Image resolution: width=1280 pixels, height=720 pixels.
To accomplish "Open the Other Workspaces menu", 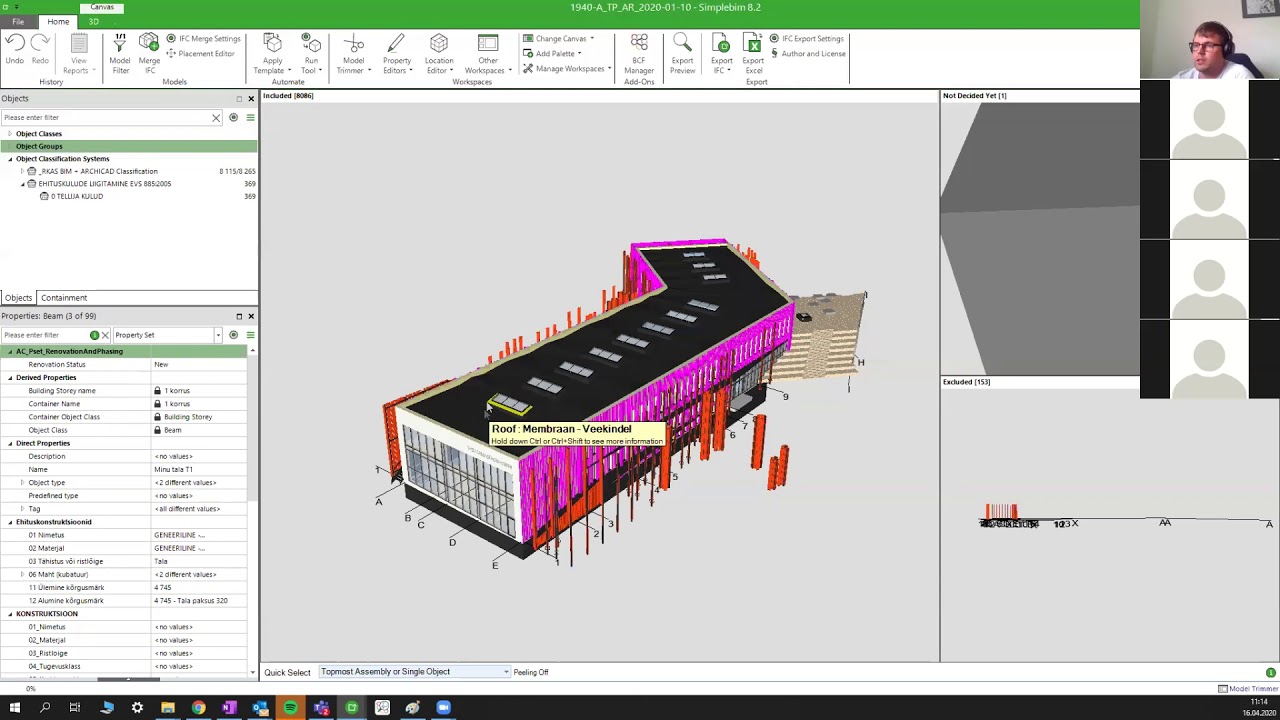I will (487, 54).
